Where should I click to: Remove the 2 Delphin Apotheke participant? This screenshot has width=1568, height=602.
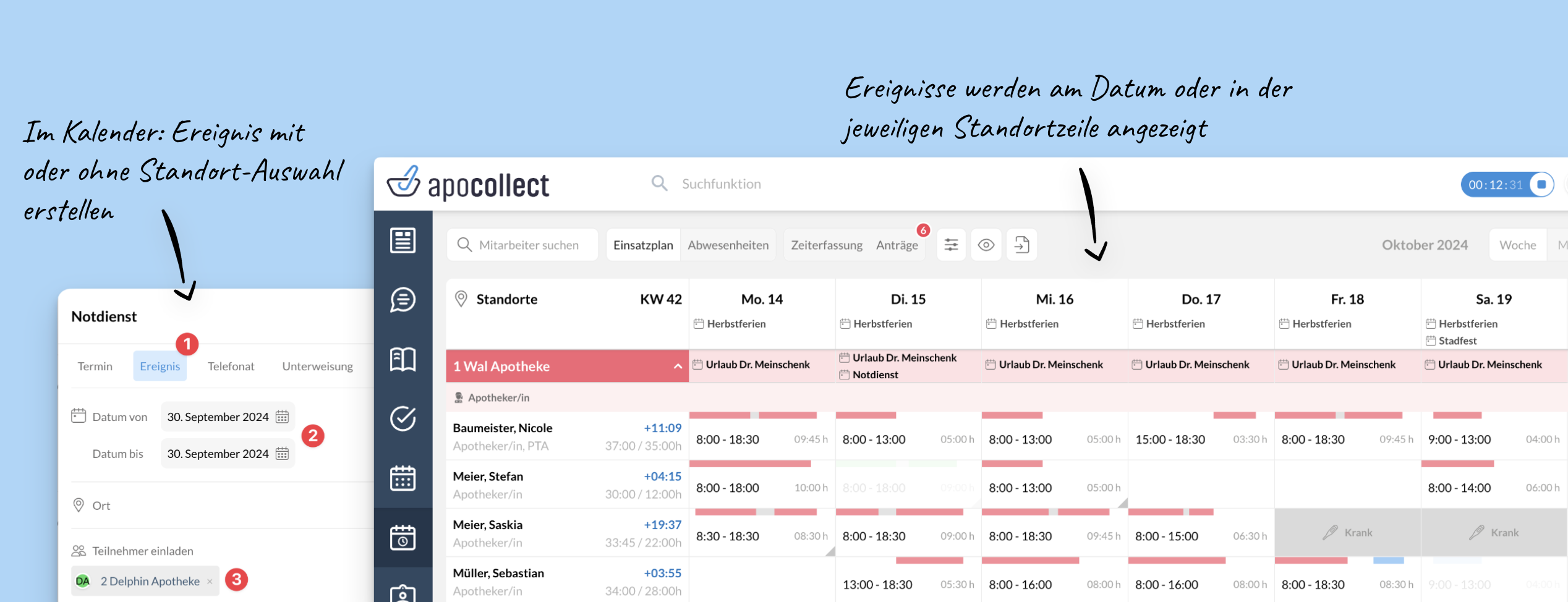210,582
